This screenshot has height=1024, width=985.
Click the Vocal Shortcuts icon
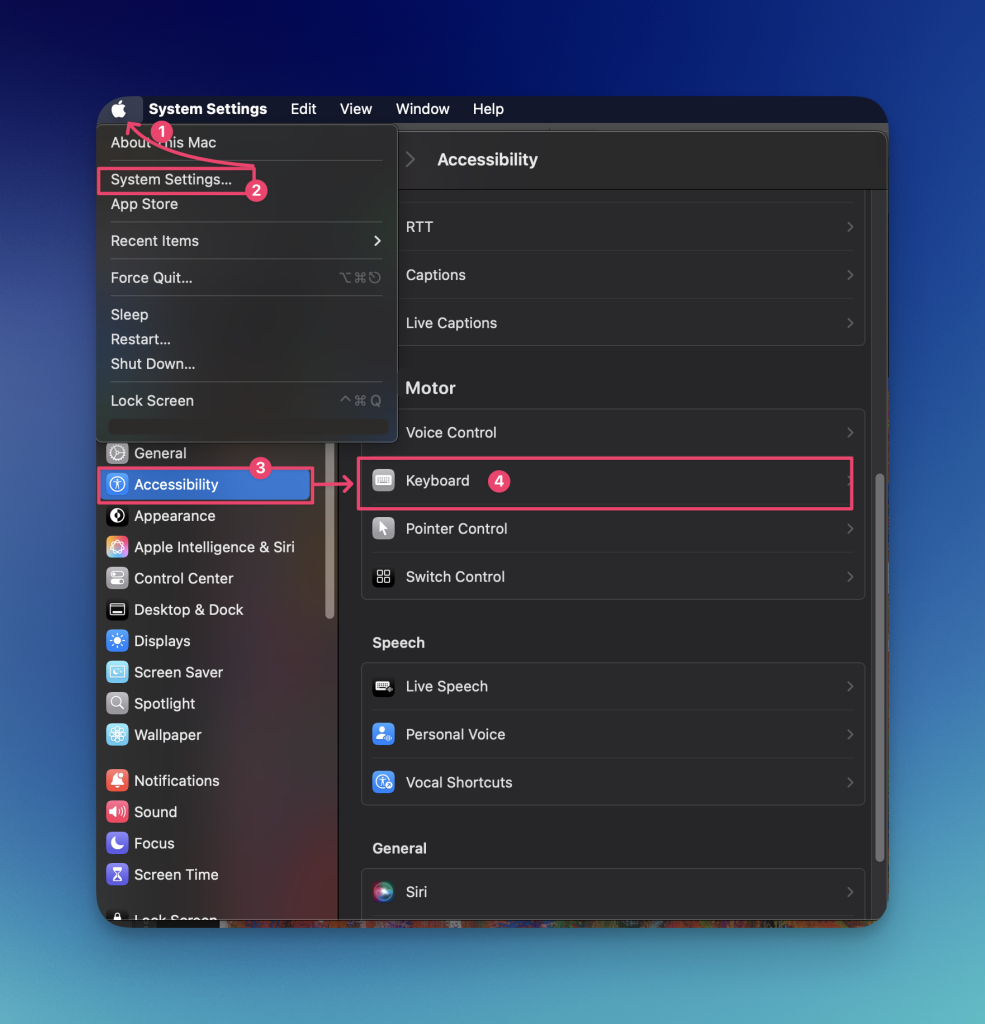click(x=383, y=782)
